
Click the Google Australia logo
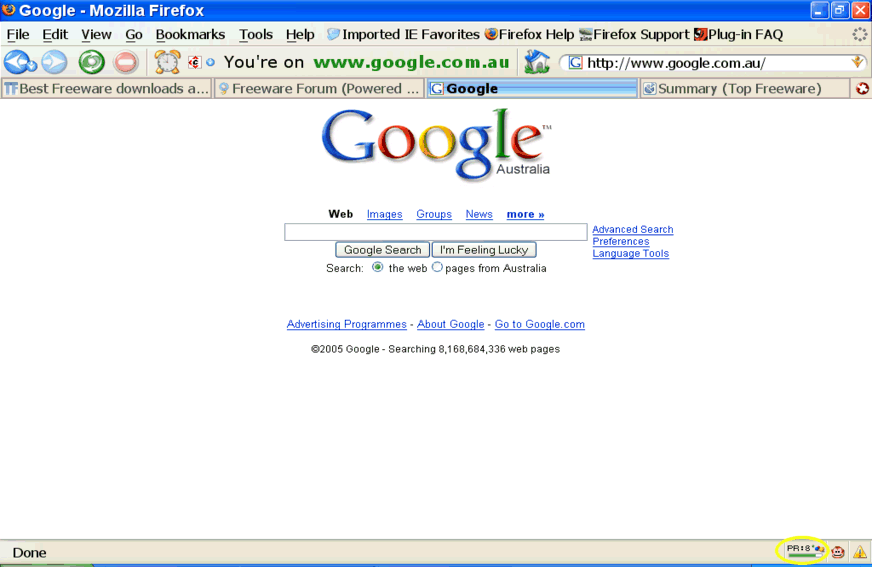pos(437,144)
